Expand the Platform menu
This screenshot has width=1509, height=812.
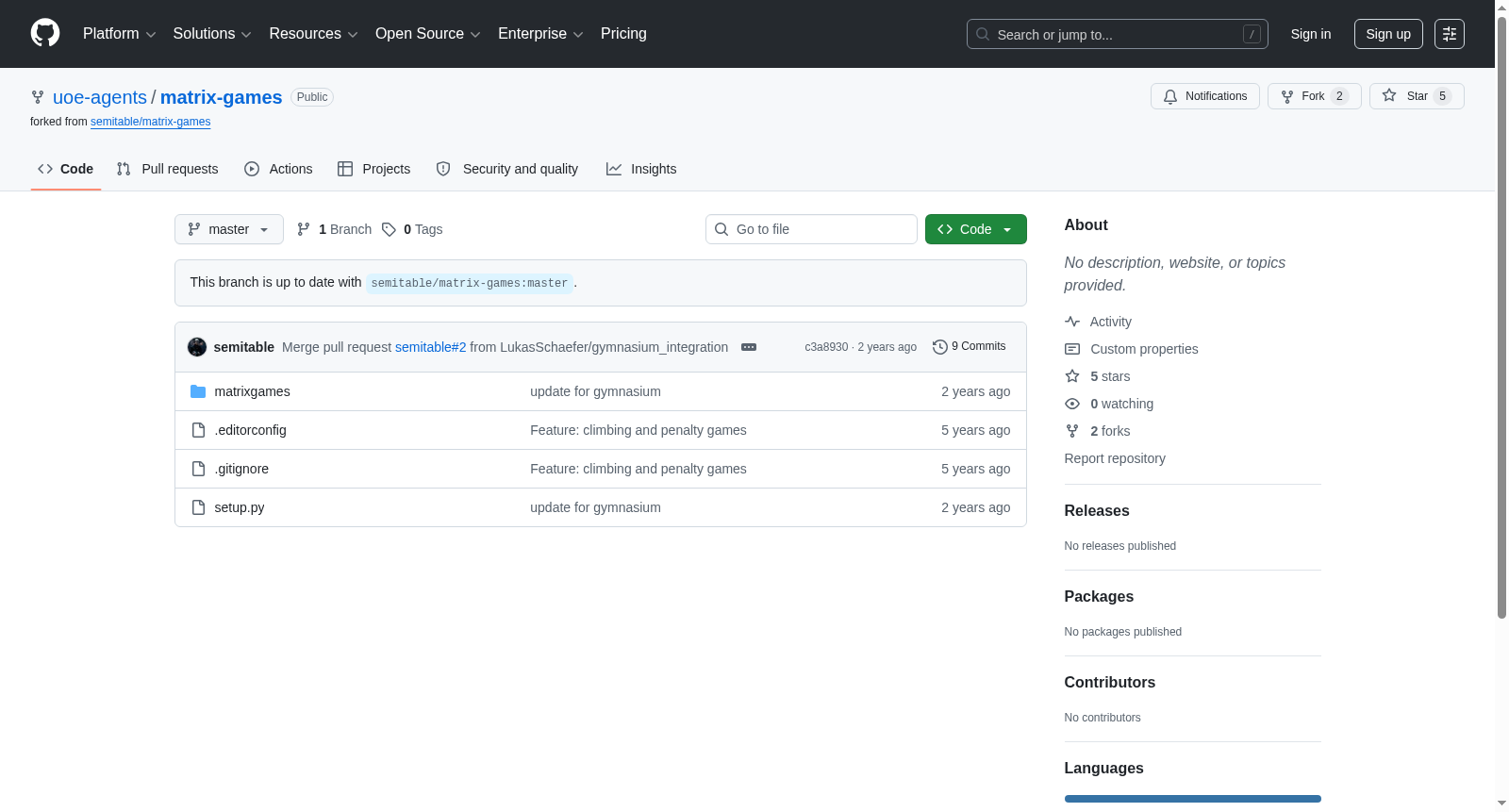[120, 34]
